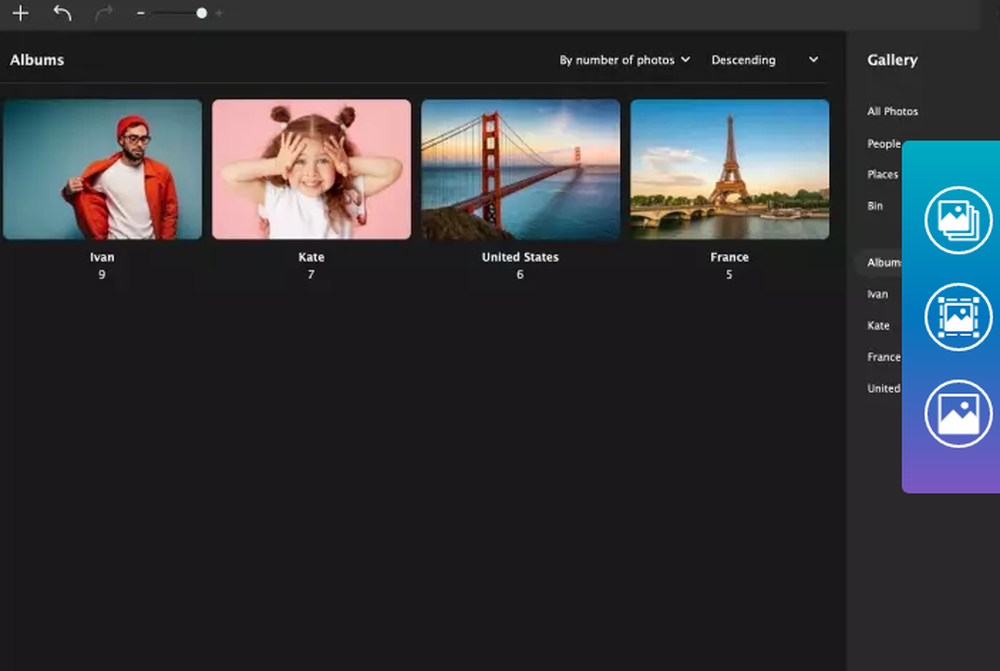Click the undo arrow in the toolbar
This screenshot has height=671, width=1000.
[x=60, y=13]
